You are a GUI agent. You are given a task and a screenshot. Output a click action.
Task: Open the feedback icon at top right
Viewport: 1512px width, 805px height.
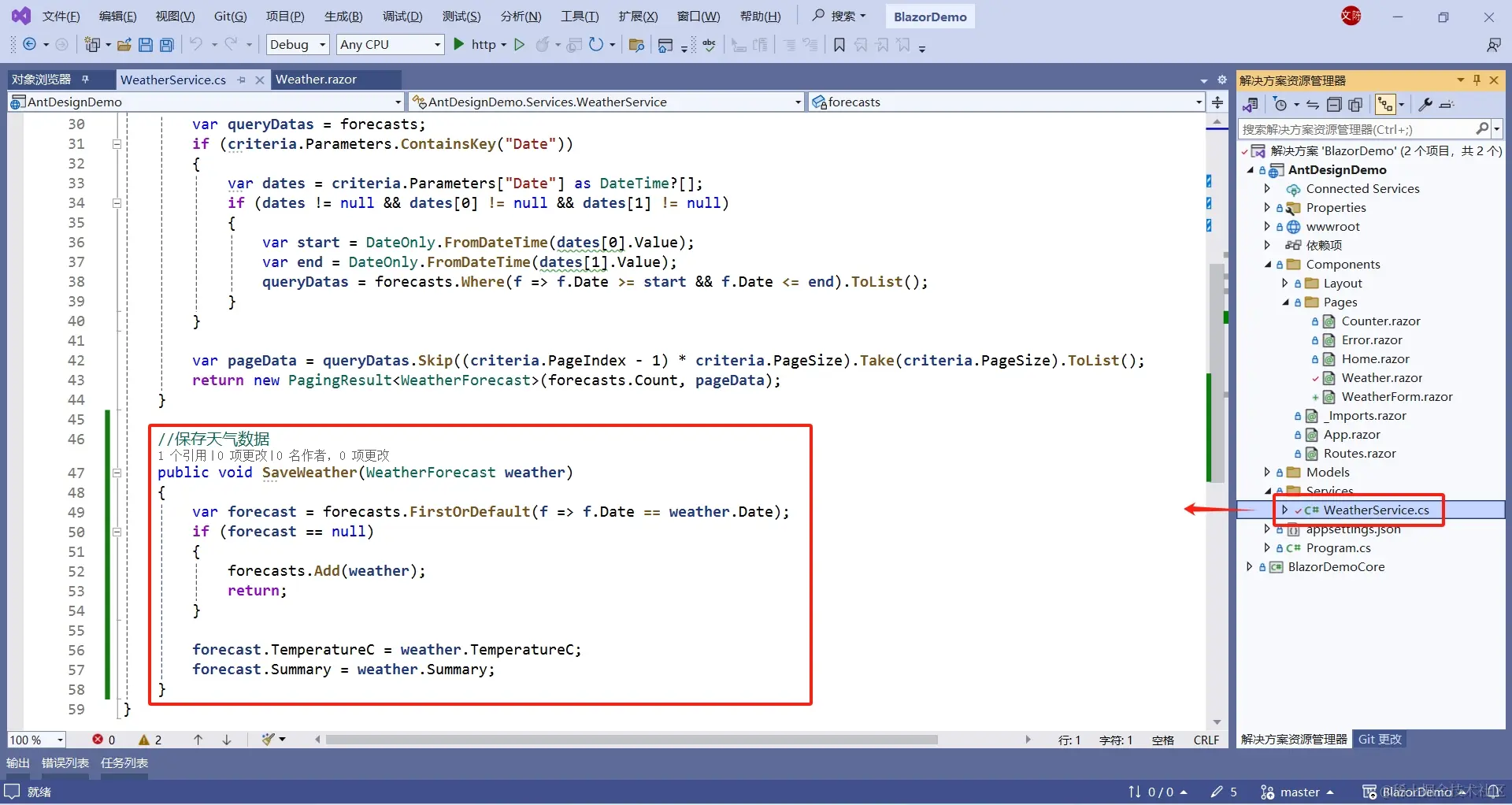(1493, 45)
